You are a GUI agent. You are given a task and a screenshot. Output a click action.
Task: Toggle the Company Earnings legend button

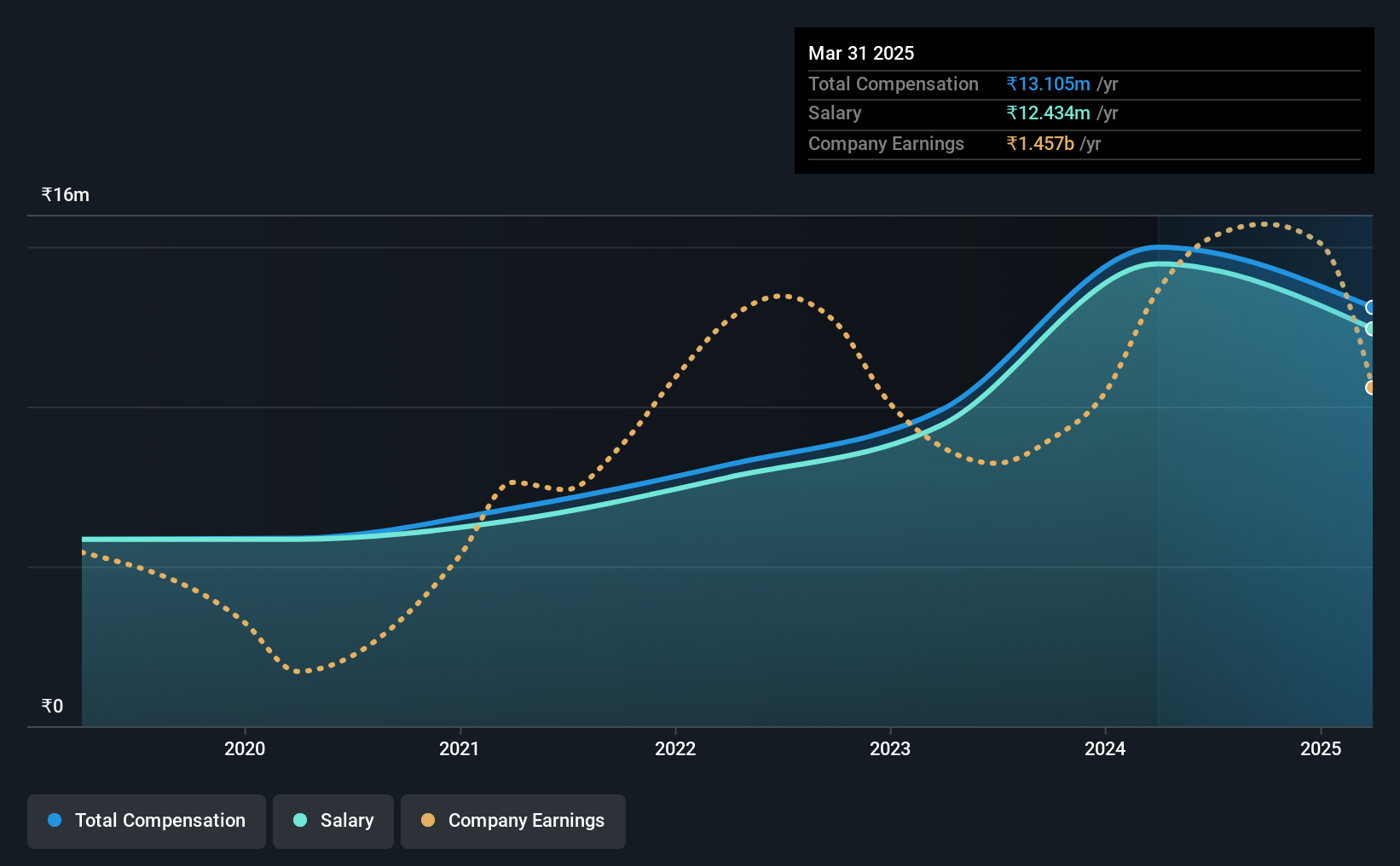(x=513, y=821)
